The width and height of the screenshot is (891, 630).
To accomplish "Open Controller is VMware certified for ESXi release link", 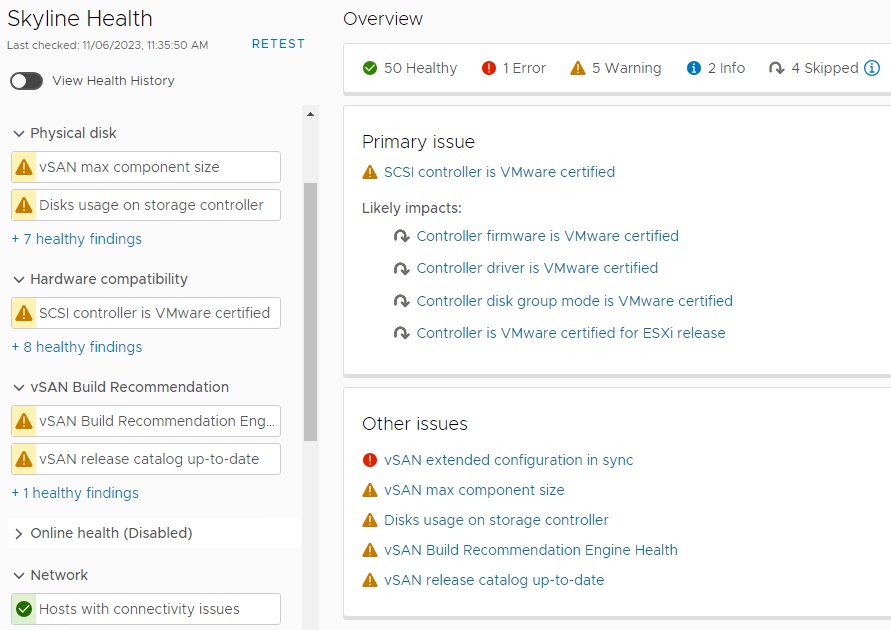I will (x=571, y=333).
